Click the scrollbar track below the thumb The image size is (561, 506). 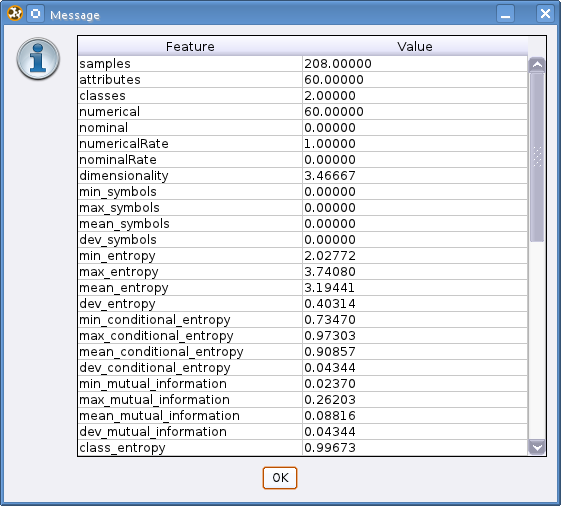(537, 340)
